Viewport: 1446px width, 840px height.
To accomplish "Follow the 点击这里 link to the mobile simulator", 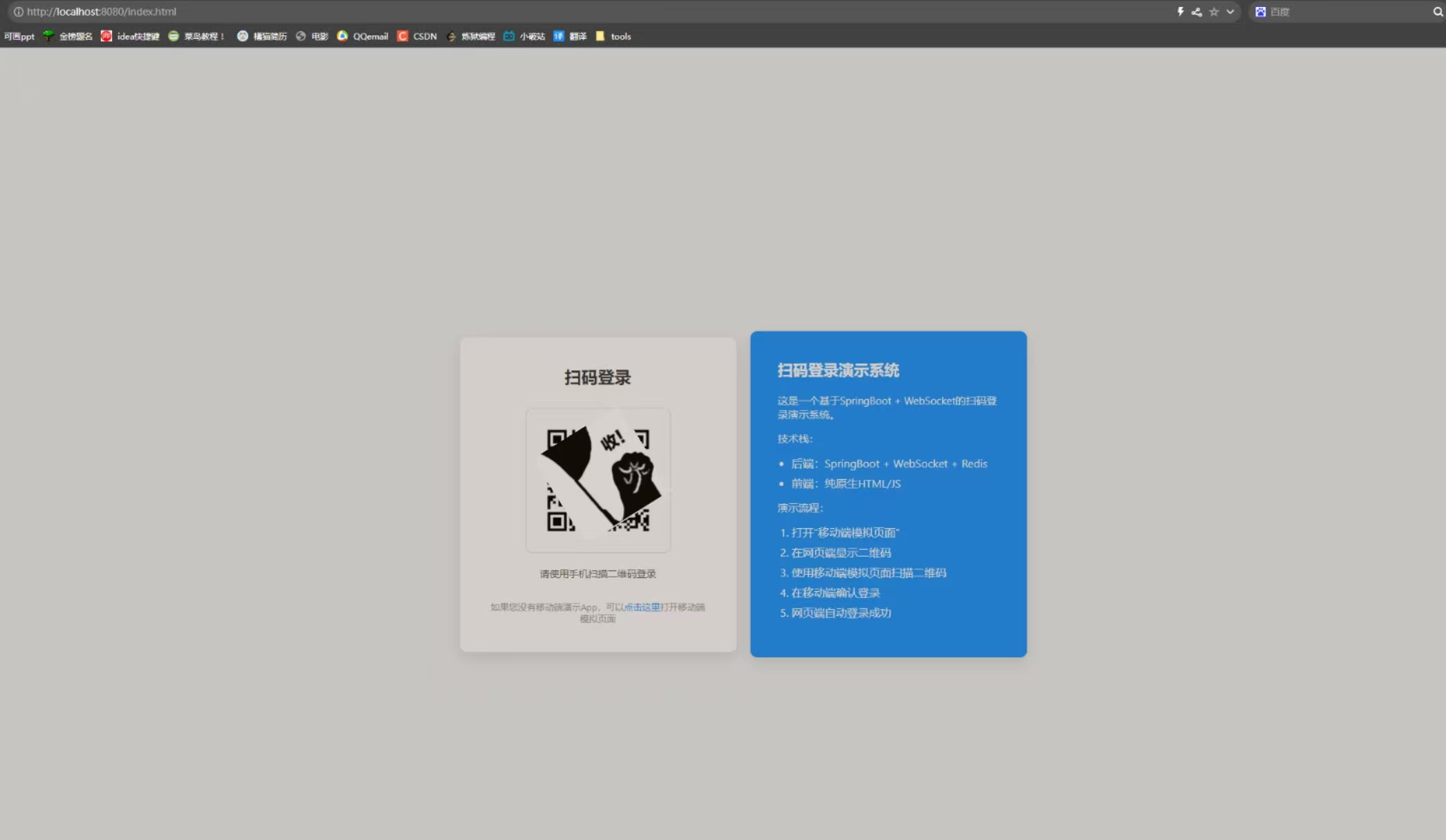I will pyautogui.click(x=642, y=607).
